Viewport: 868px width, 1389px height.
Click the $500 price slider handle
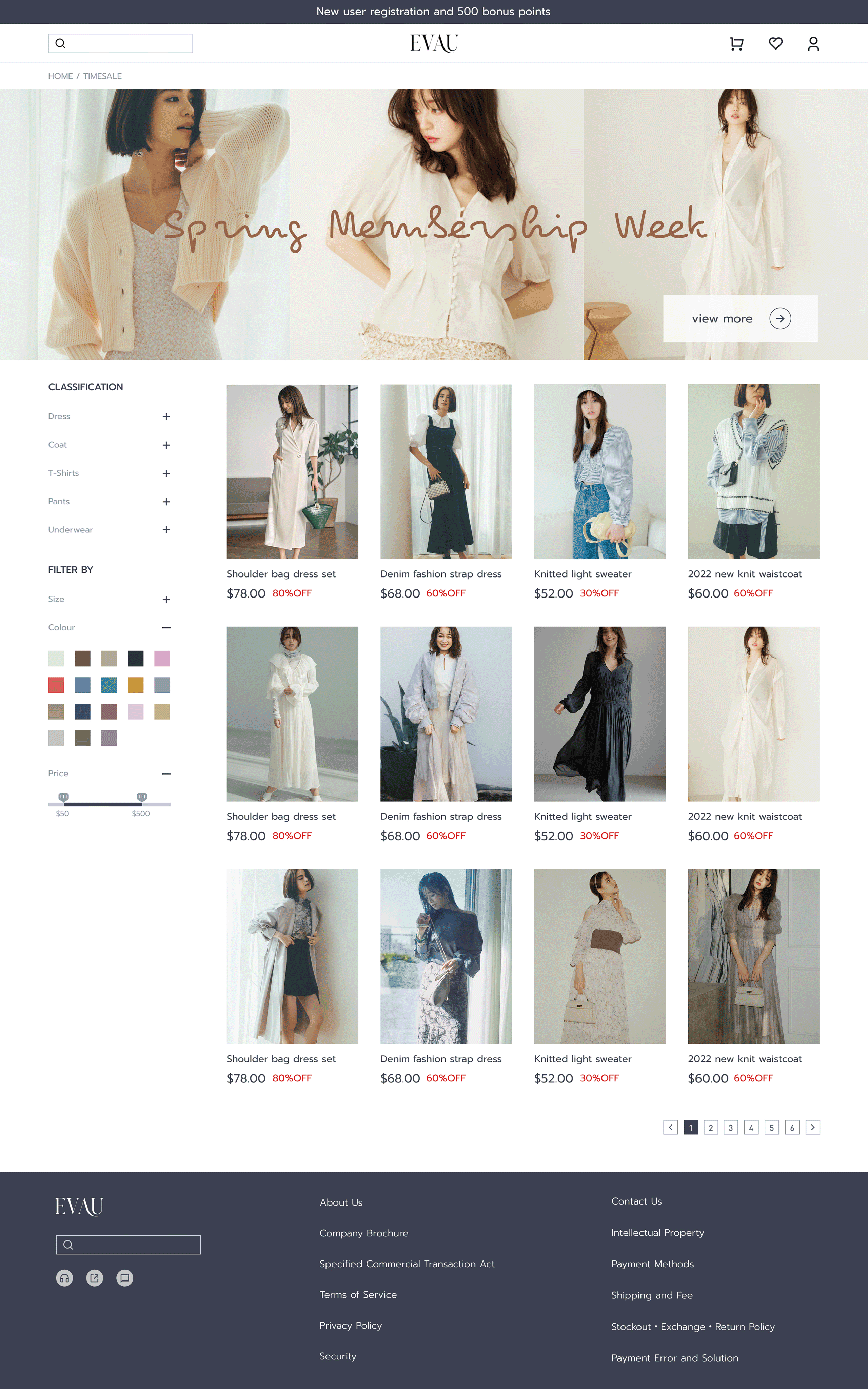142,797
